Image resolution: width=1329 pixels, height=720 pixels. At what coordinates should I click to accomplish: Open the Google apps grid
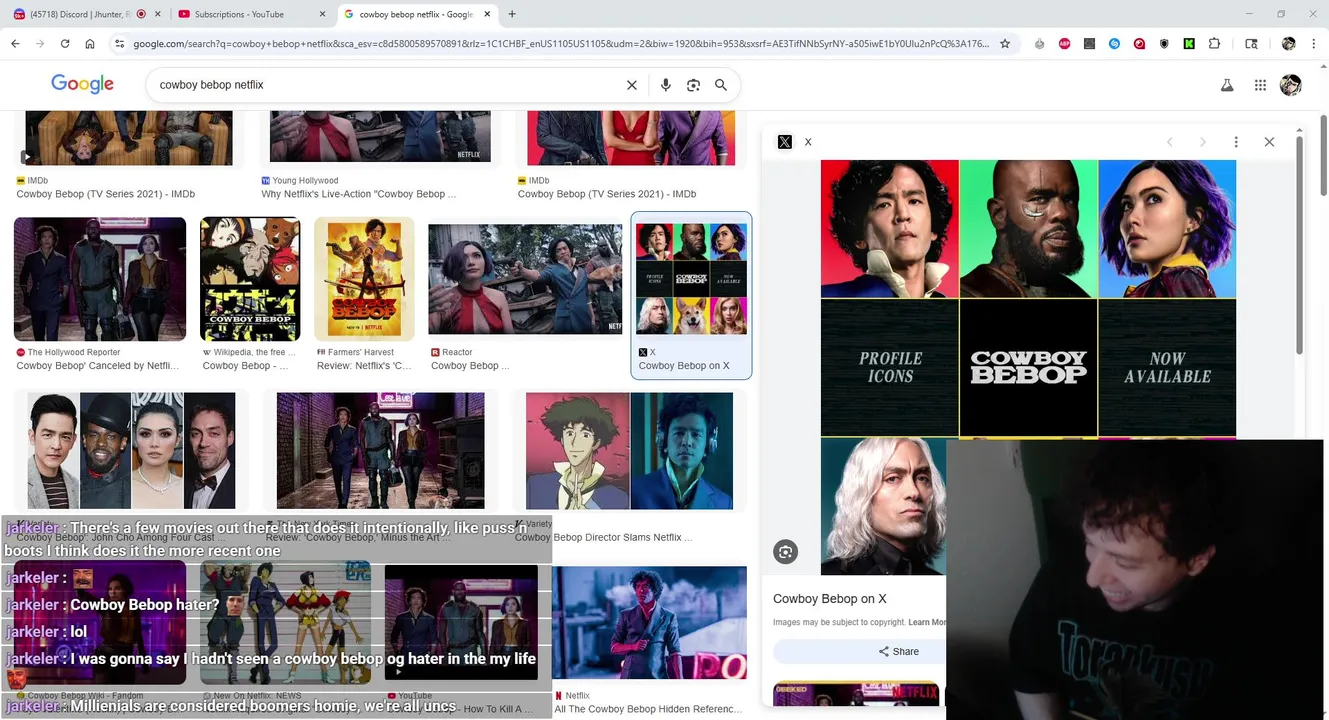coord(1260,85)
